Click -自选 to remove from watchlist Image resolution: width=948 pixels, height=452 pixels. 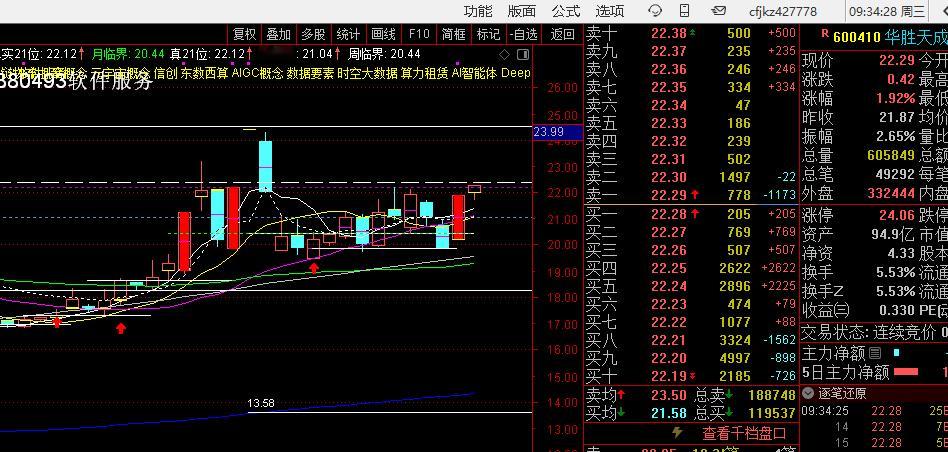click(x=523, y=34)
